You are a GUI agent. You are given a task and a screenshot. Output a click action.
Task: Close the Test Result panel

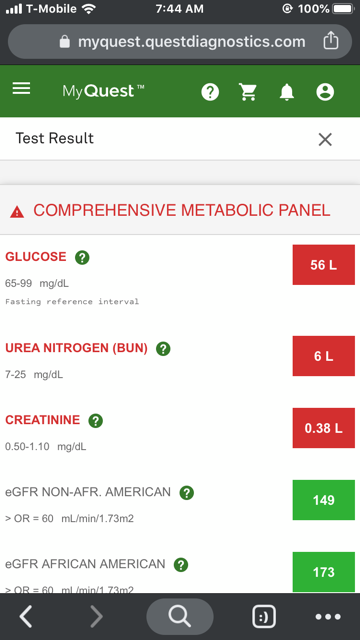click(x=325, y=140)
